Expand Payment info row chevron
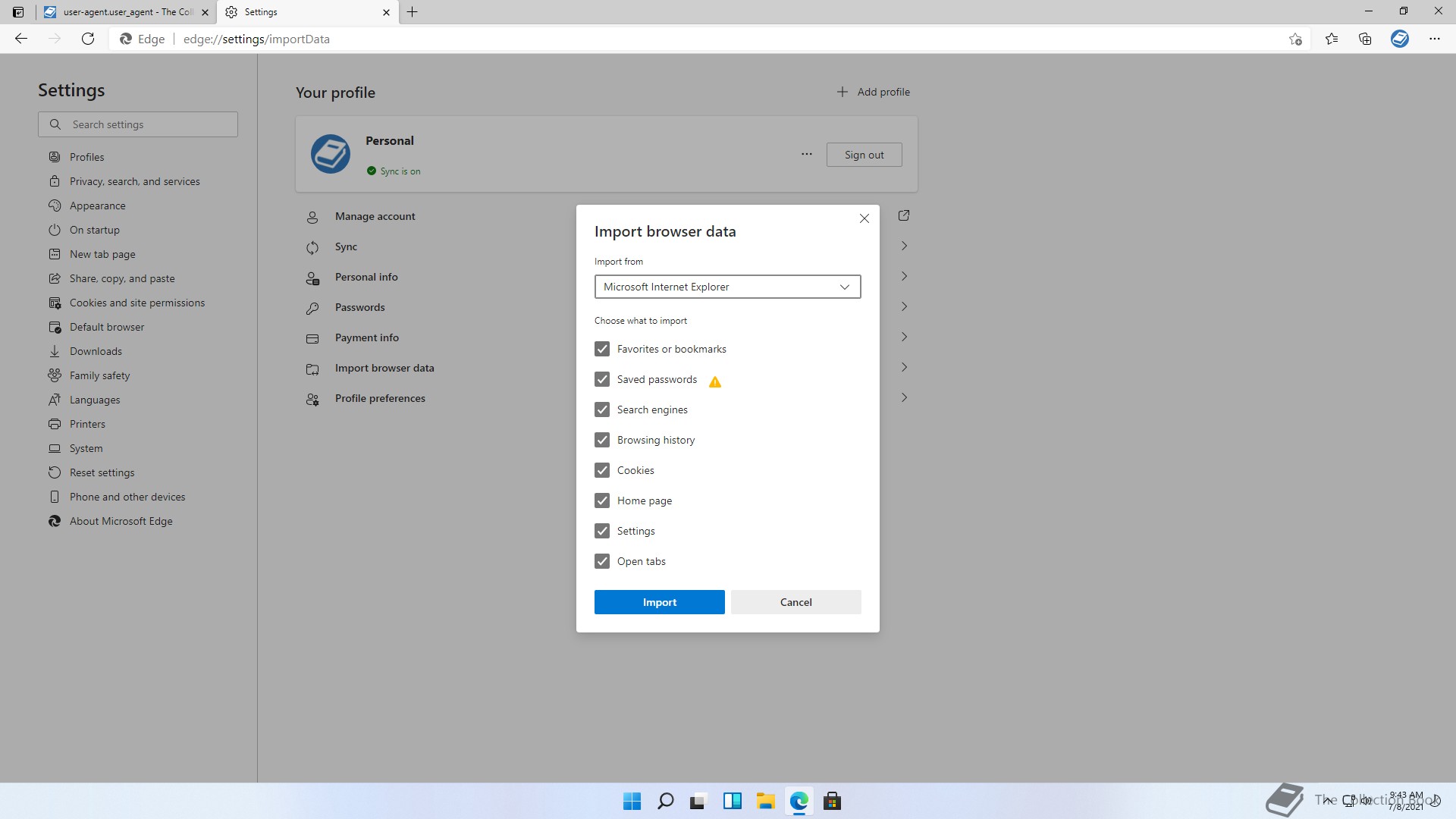1456x819 pixels. (x=904, y=337)
